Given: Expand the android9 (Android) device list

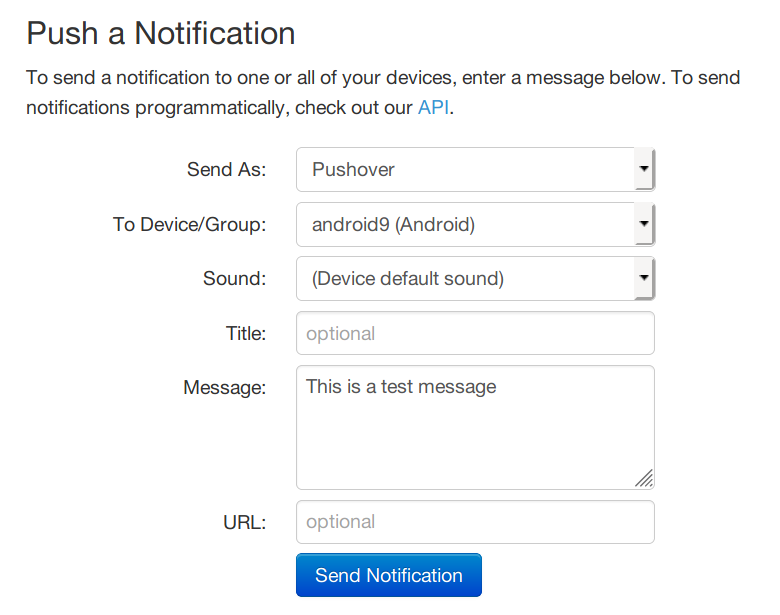Looking at the screenshot, I should pos(466,224).
